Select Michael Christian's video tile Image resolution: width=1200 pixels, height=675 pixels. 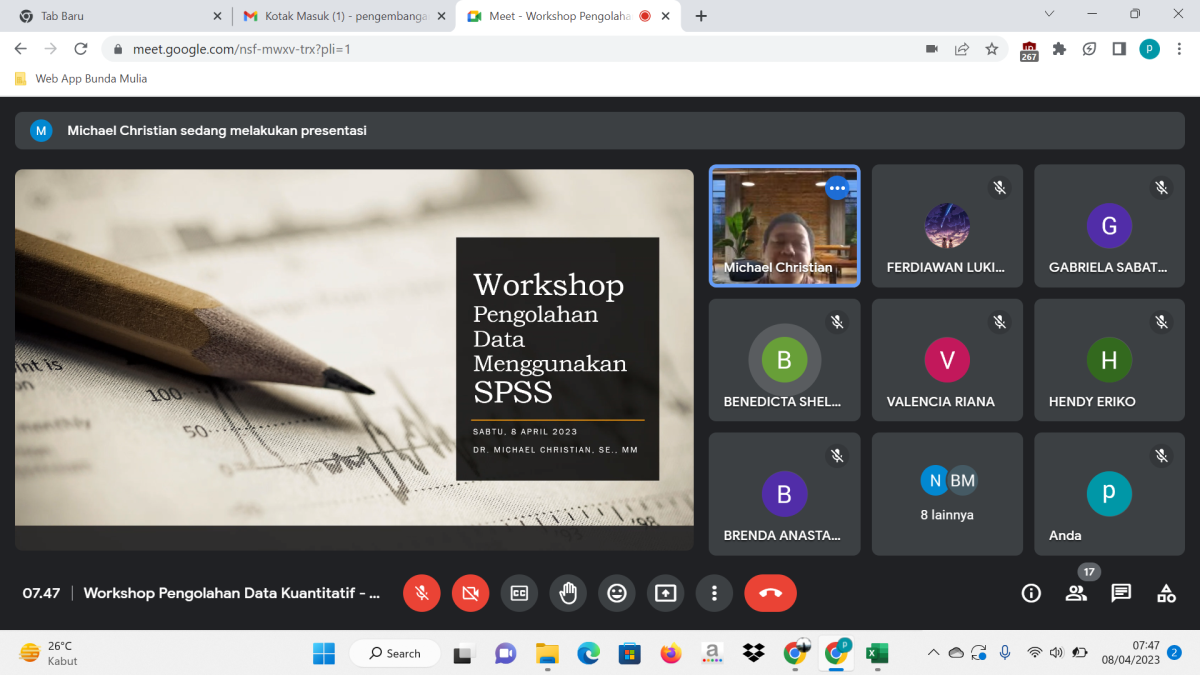(784, 226)
